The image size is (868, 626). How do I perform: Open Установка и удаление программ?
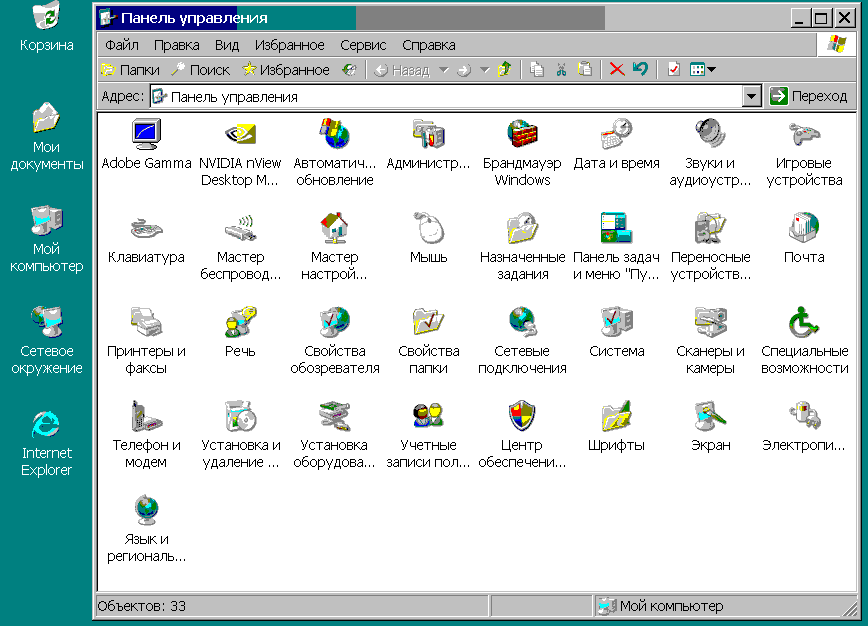(x=240, y=436)
